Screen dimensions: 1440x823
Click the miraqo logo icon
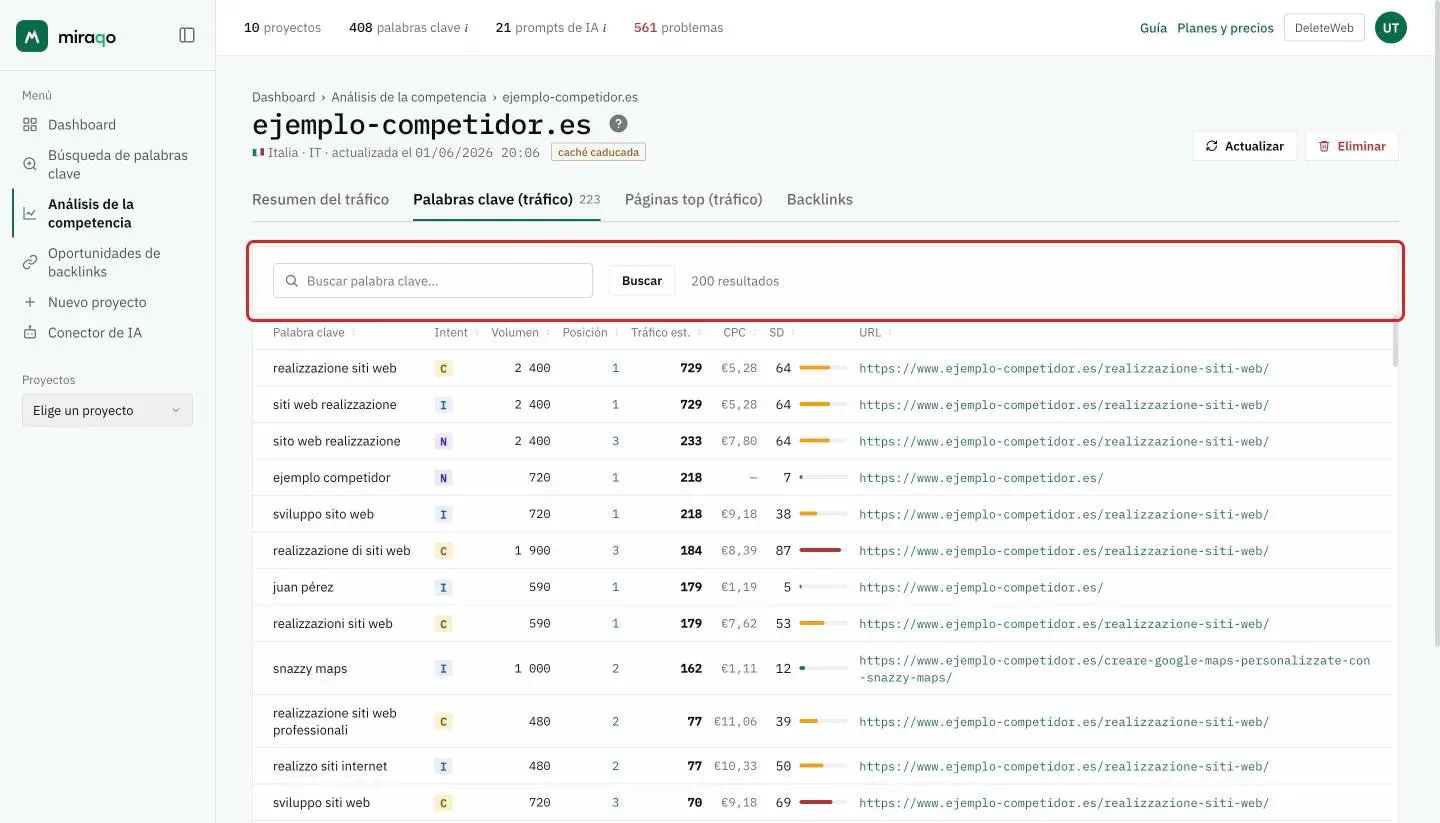(x=32, y=35)
